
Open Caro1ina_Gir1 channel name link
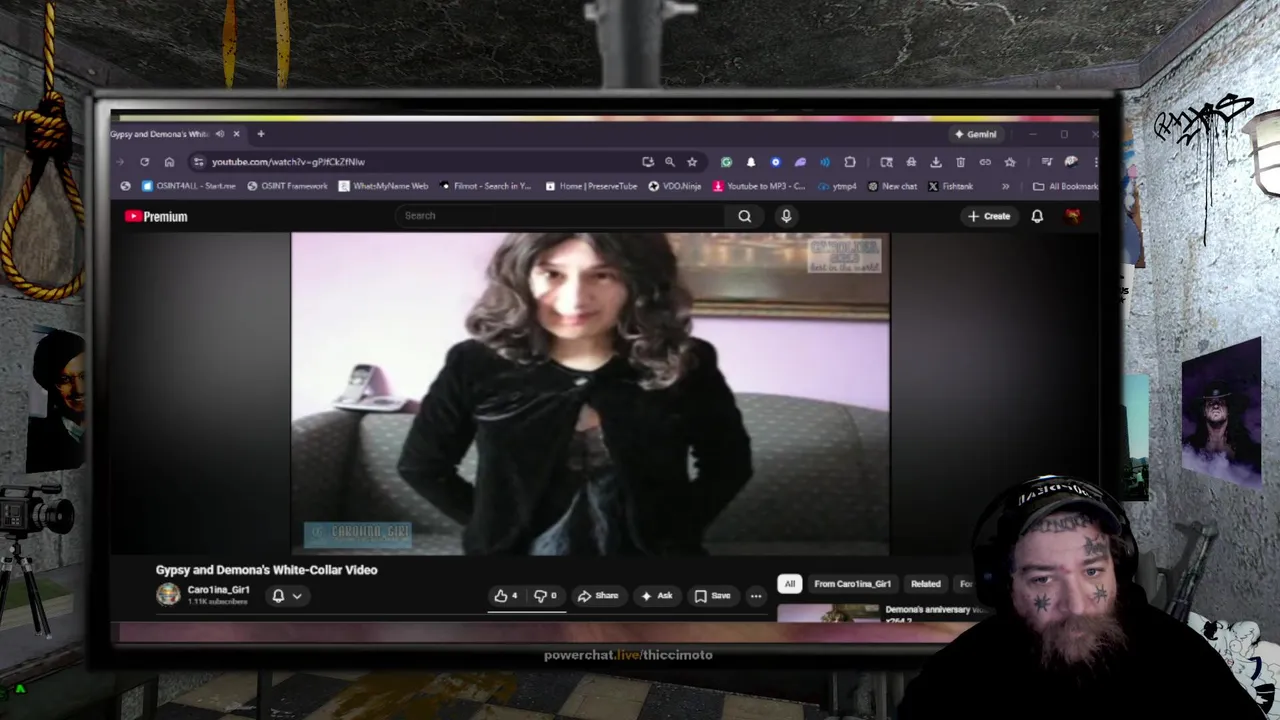[x=218, y=590]
